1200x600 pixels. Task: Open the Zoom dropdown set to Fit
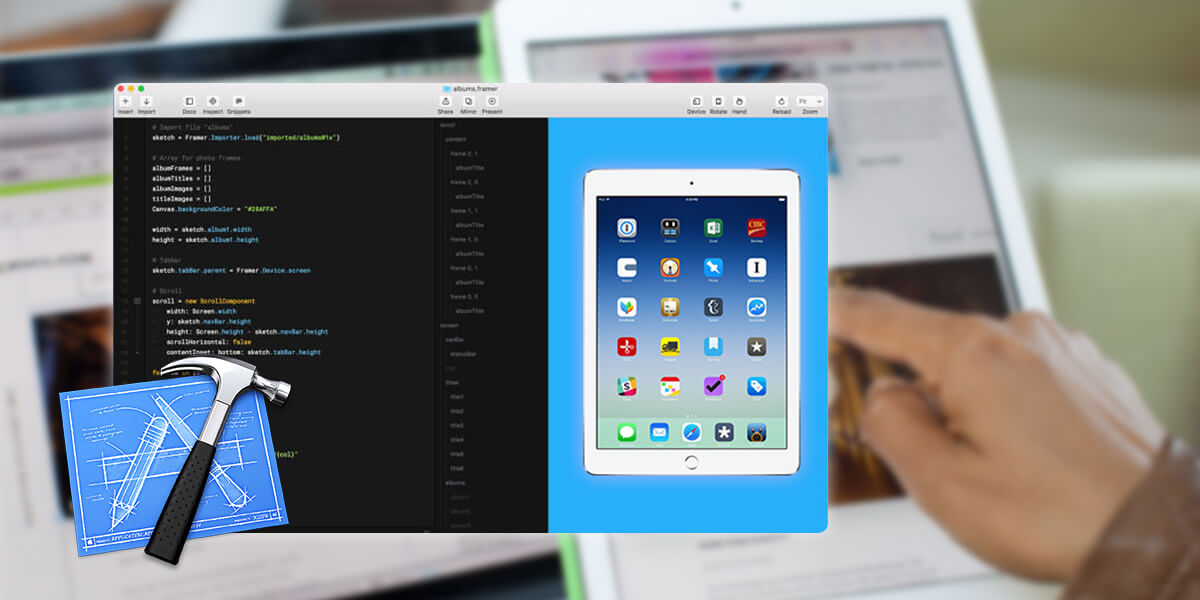pos(810,101)
